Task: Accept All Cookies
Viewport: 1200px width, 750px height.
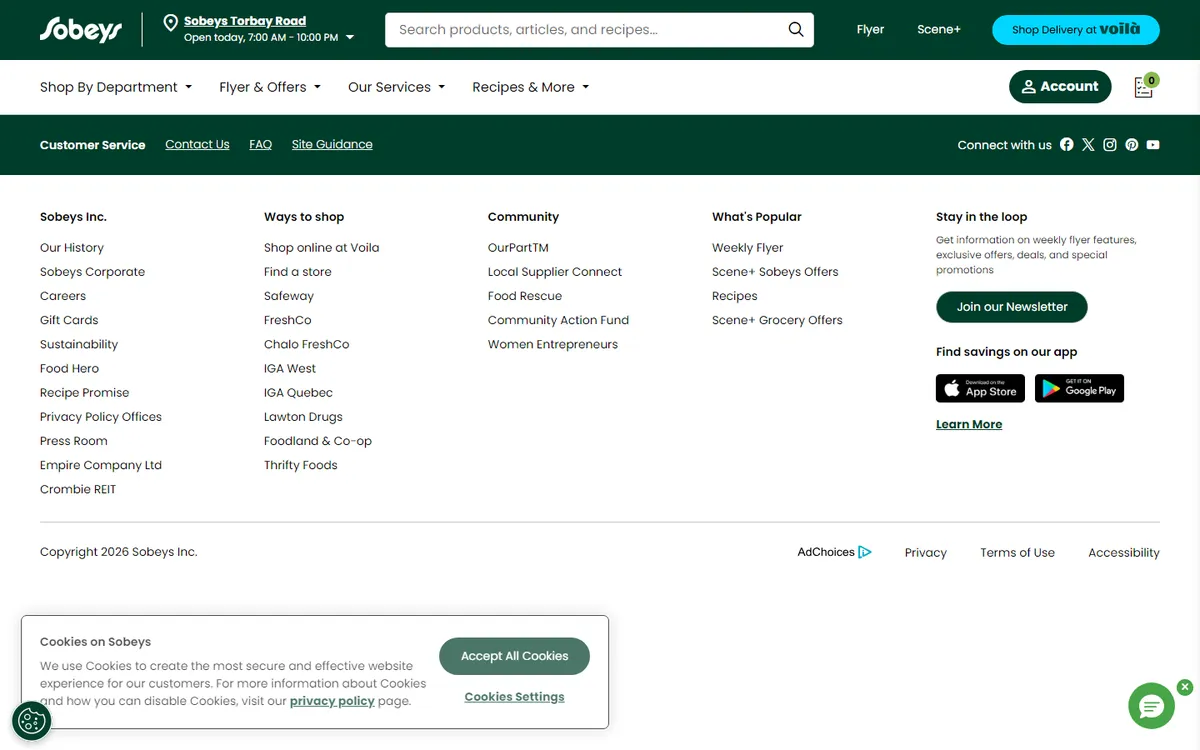Action: (514, 656)
